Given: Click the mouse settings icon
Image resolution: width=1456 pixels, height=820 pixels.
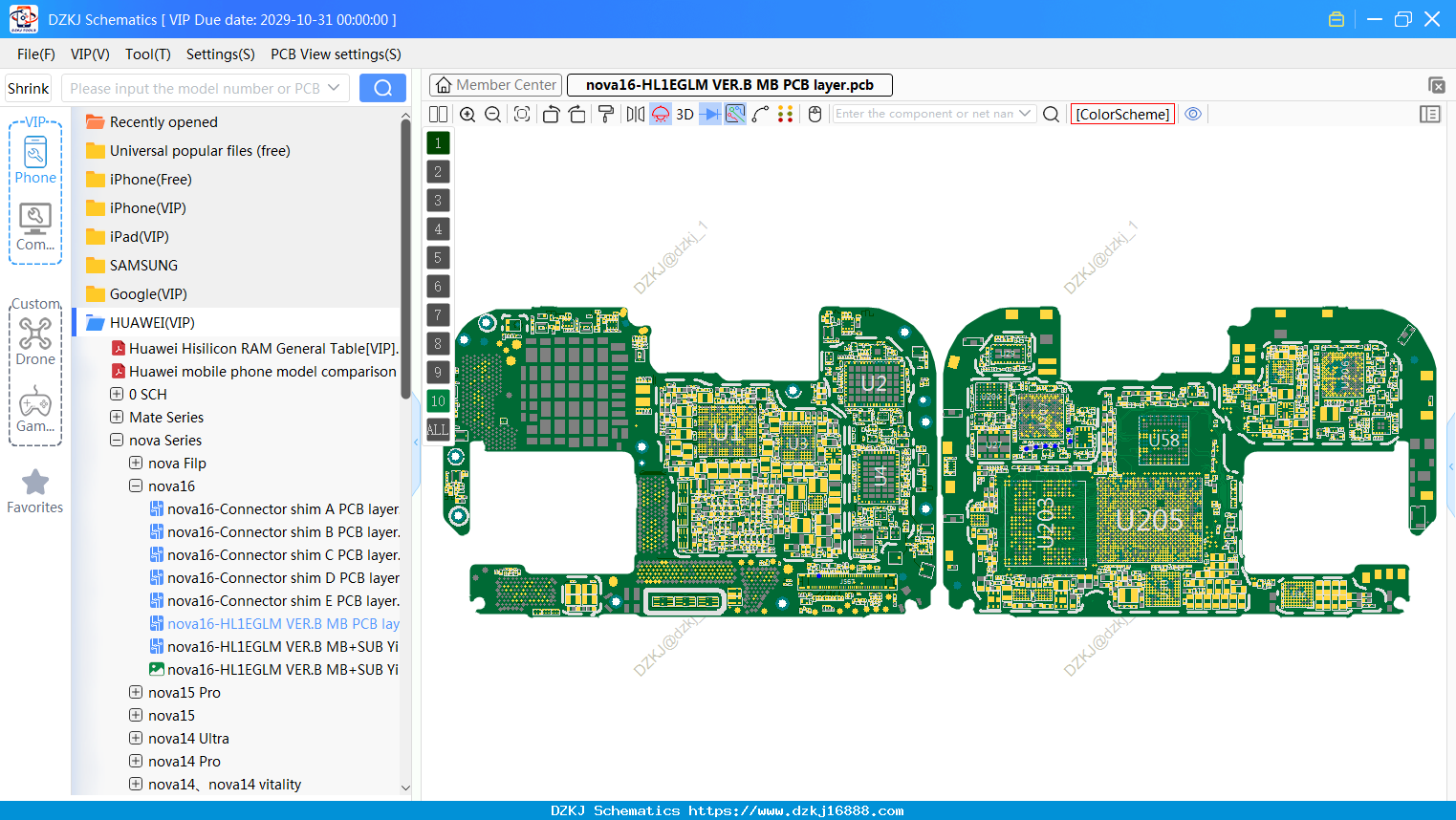Looking at the screenshot, I should pos(815,114).
